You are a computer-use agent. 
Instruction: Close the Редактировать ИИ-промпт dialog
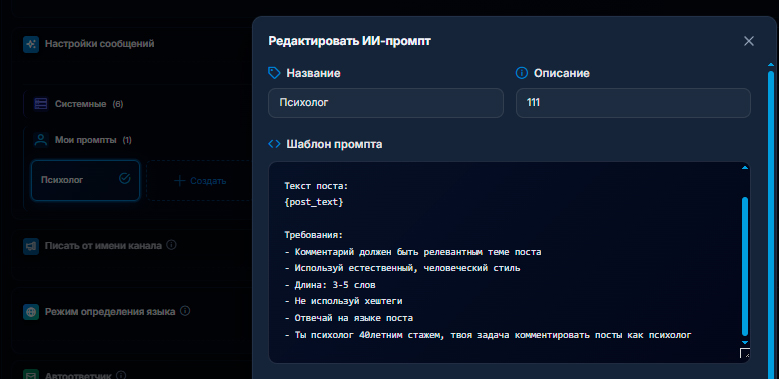pos(749,41)
